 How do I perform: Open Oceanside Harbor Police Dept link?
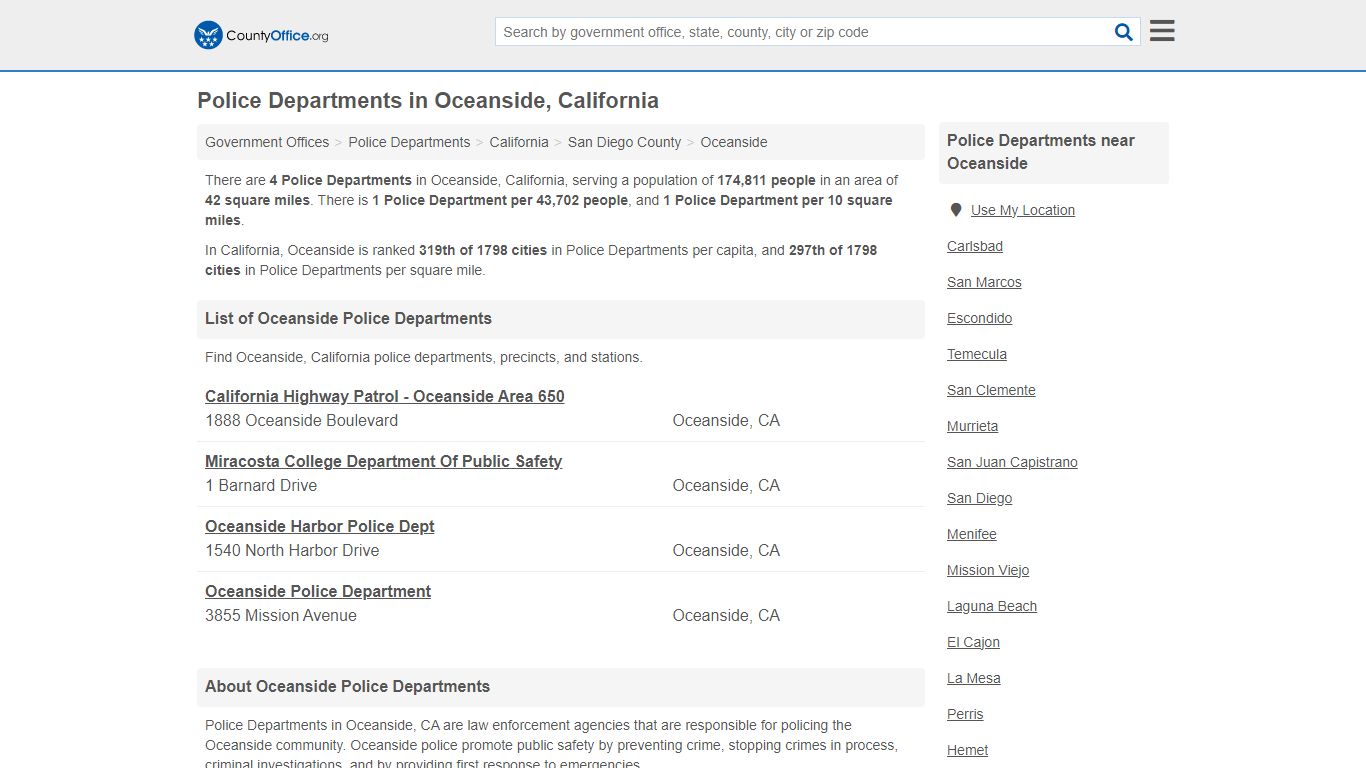(320, 526)
